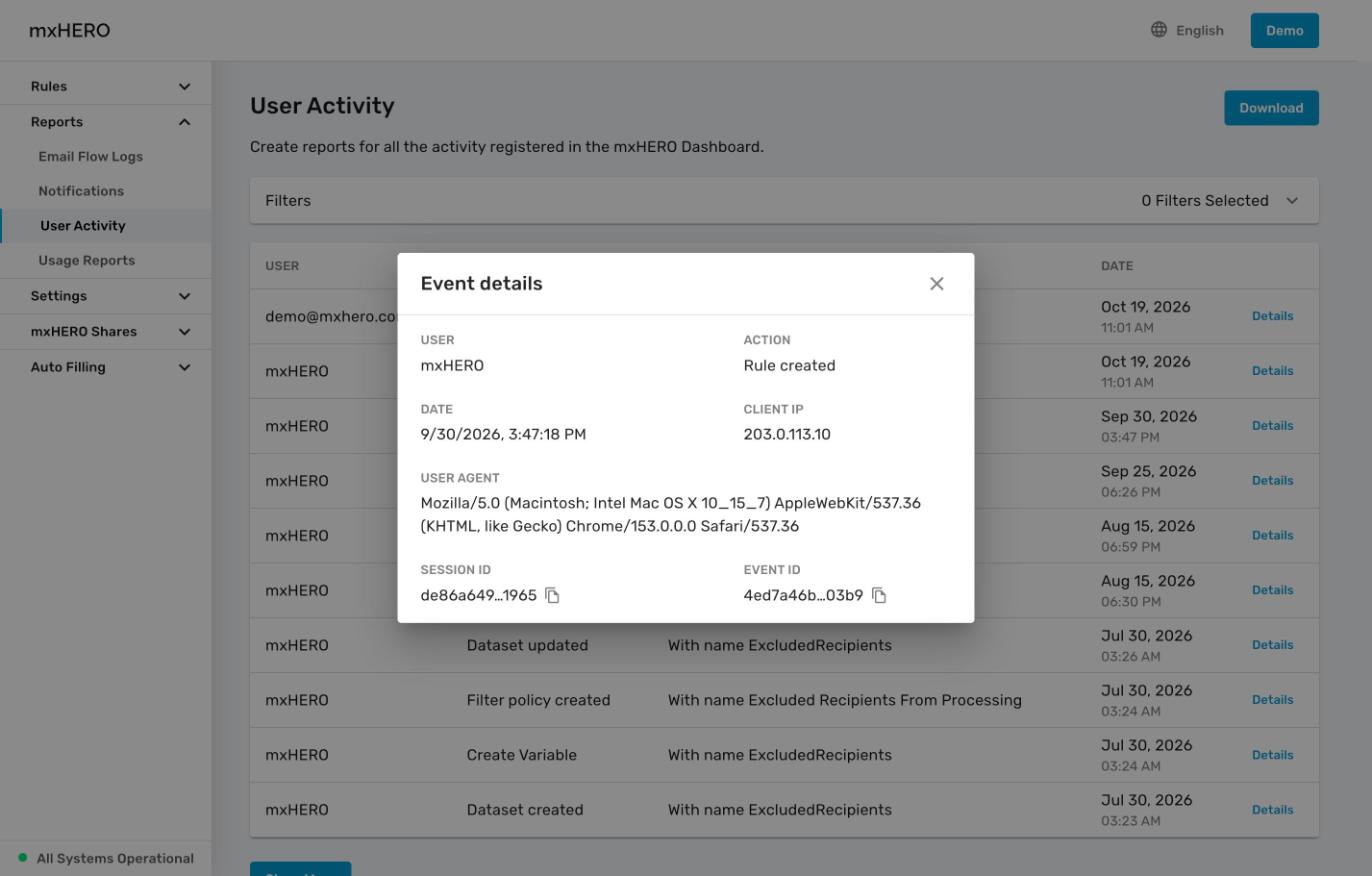1372x876 pixels.
Task: Open Usage Reports page
Action: pos(86,261)
